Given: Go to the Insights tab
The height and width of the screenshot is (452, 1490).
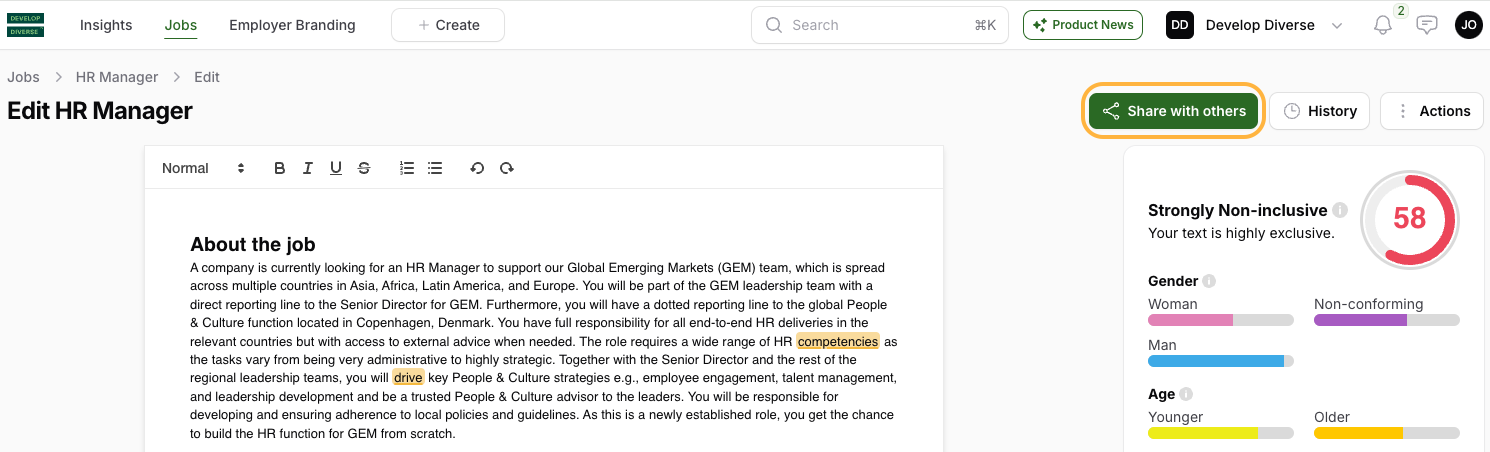Looking at the screenshot, I should pos(106,25).
